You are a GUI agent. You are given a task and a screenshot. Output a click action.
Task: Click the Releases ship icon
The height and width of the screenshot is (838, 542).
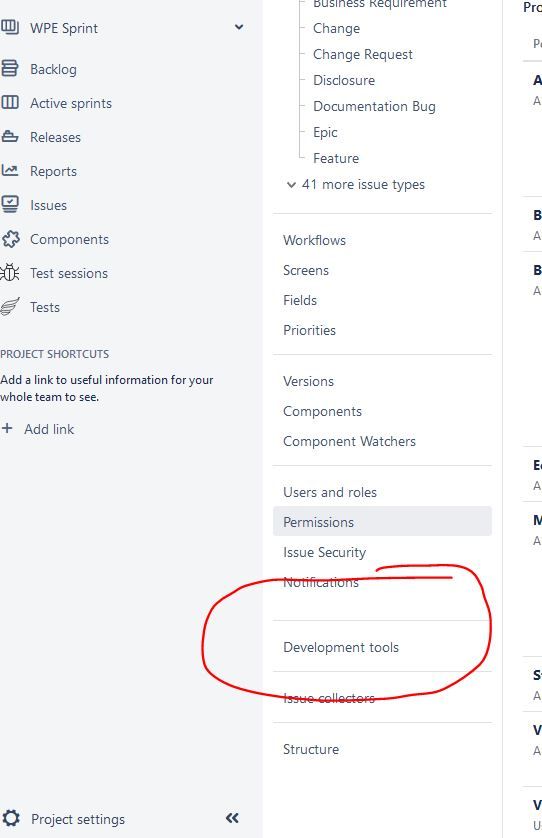tap(10, 137)
